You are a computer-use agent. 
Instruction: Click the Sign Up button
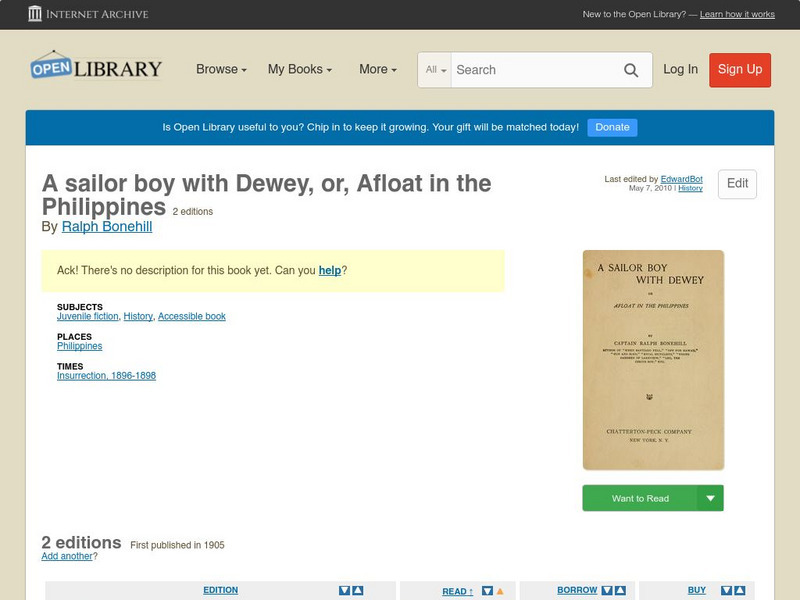click(739, 70)
